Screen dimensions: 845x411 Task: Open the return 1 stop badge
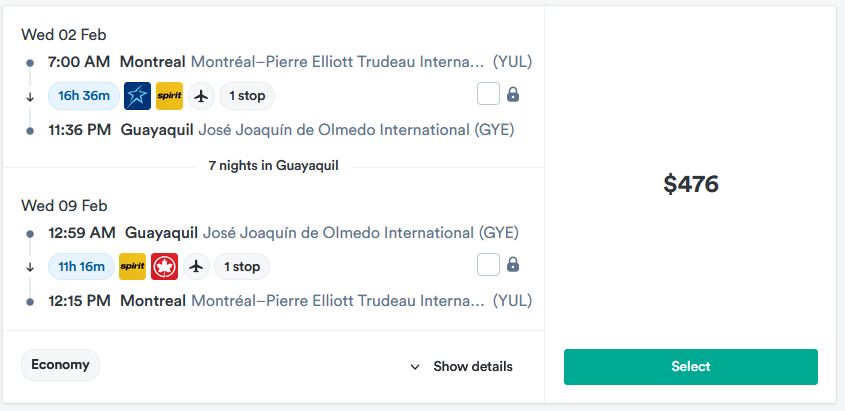242,267
